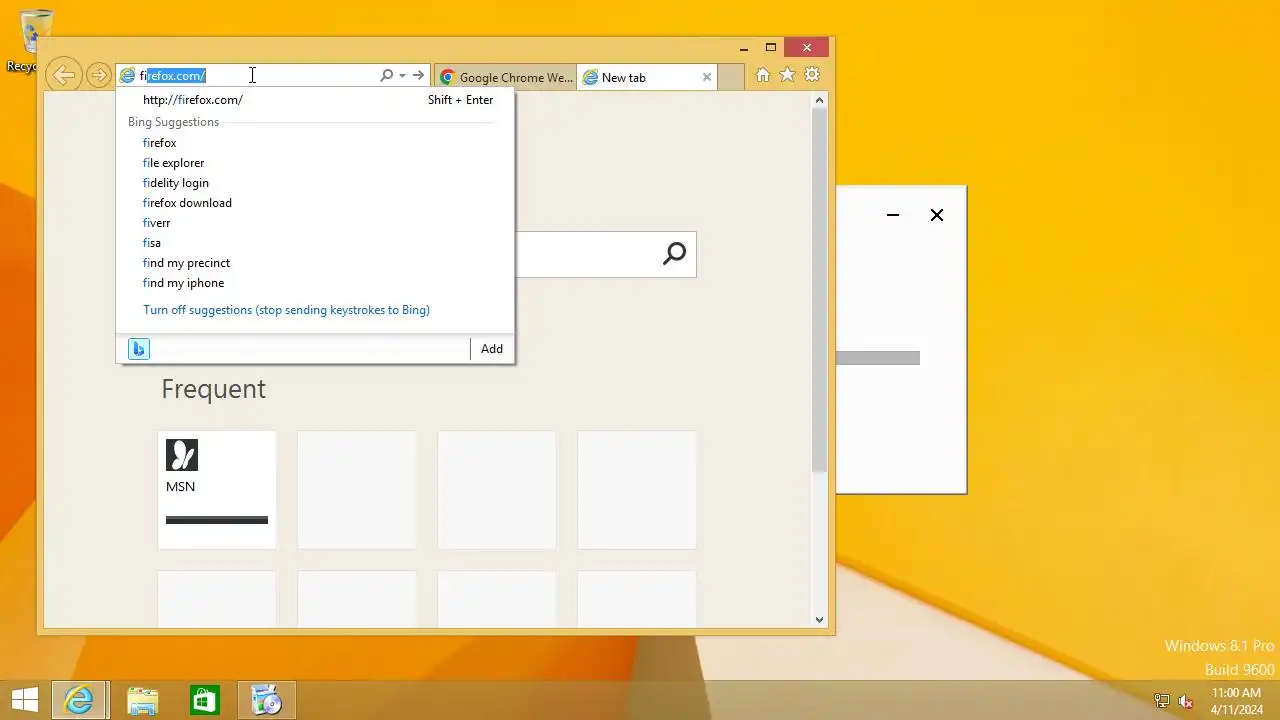Maximize the Internet Explorer window
This screenshot has width=1280, height=720.
point(771,47)
